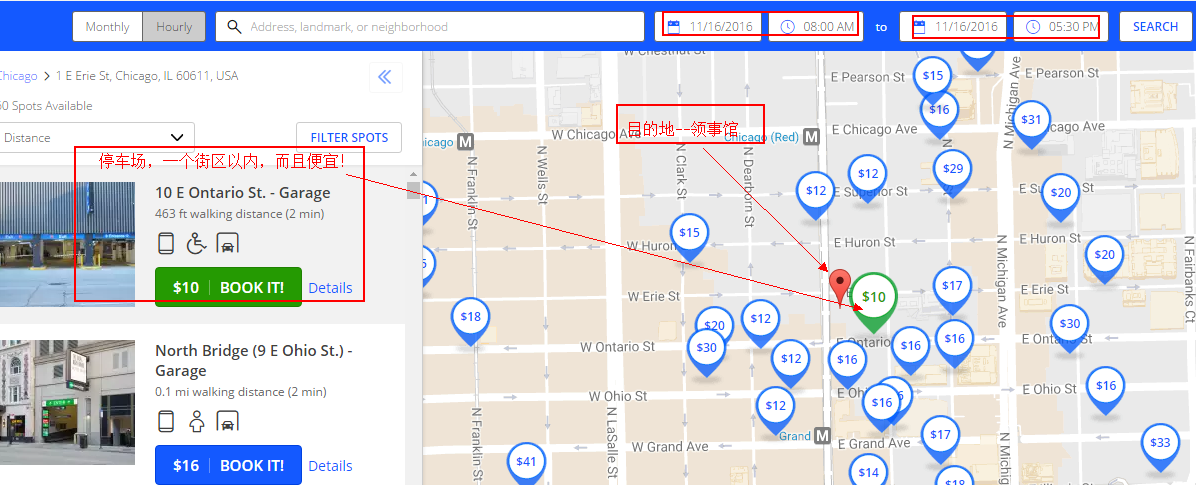Select the Hourly parking option

[174, 27]
